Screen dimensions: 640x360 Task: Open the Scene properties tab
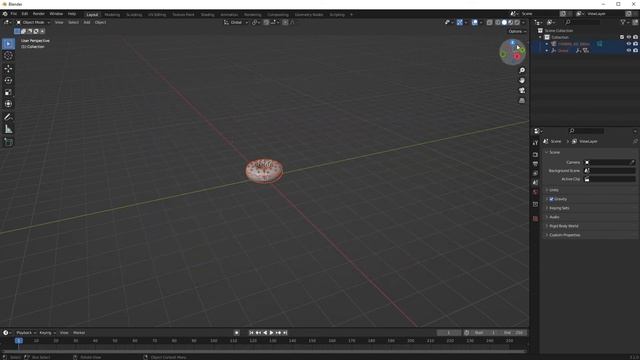click(x=535, y=182)
